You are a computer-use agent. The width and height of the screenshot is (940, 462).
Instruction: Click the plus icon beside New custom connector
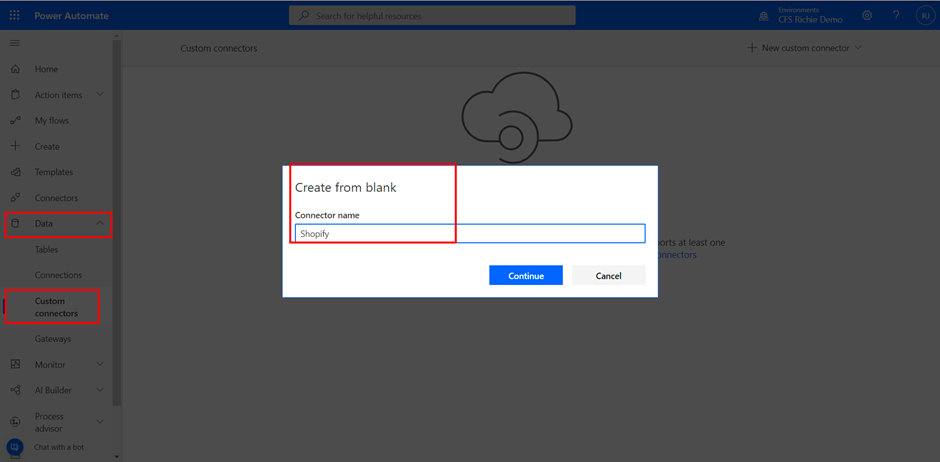tap(752, 48)
